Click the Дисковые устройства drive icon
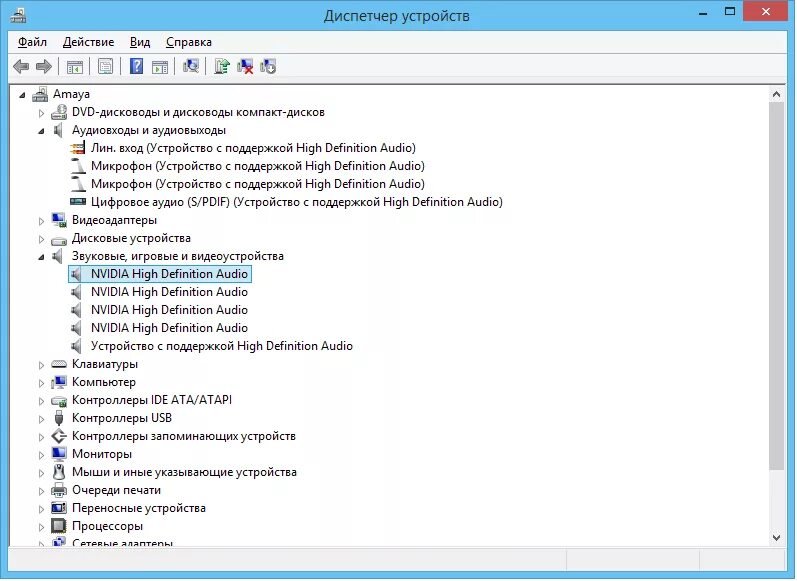The width and height of the screenshot is (797, 581). pyautogui.click(x=59, y=239)
